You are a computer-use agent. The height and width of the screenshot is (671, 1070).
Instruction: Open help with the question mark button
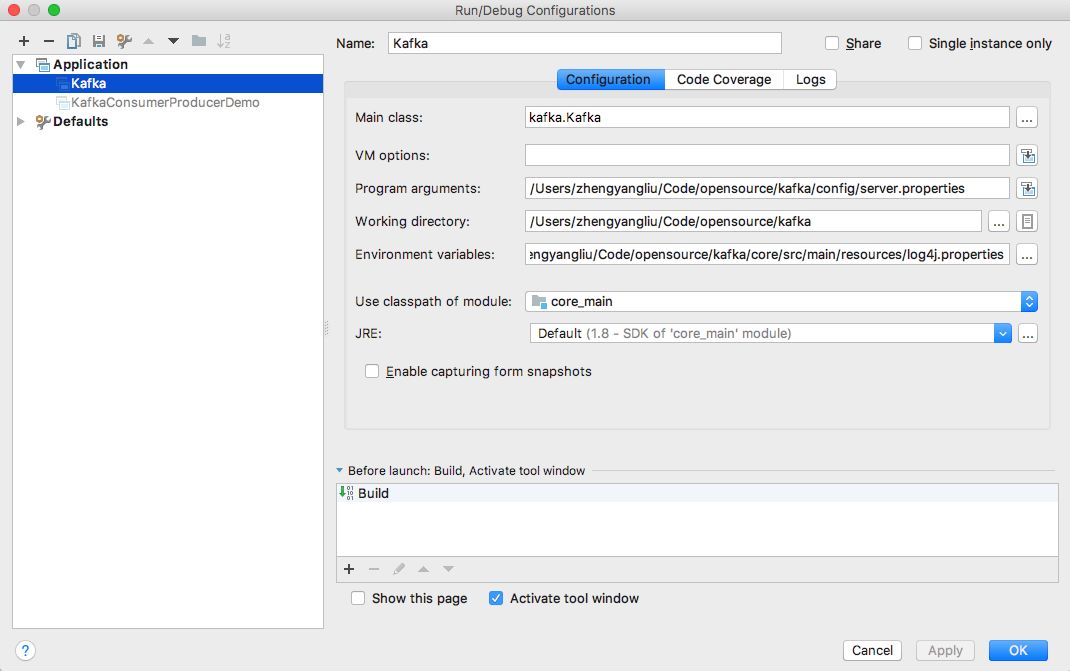[25, 651]
